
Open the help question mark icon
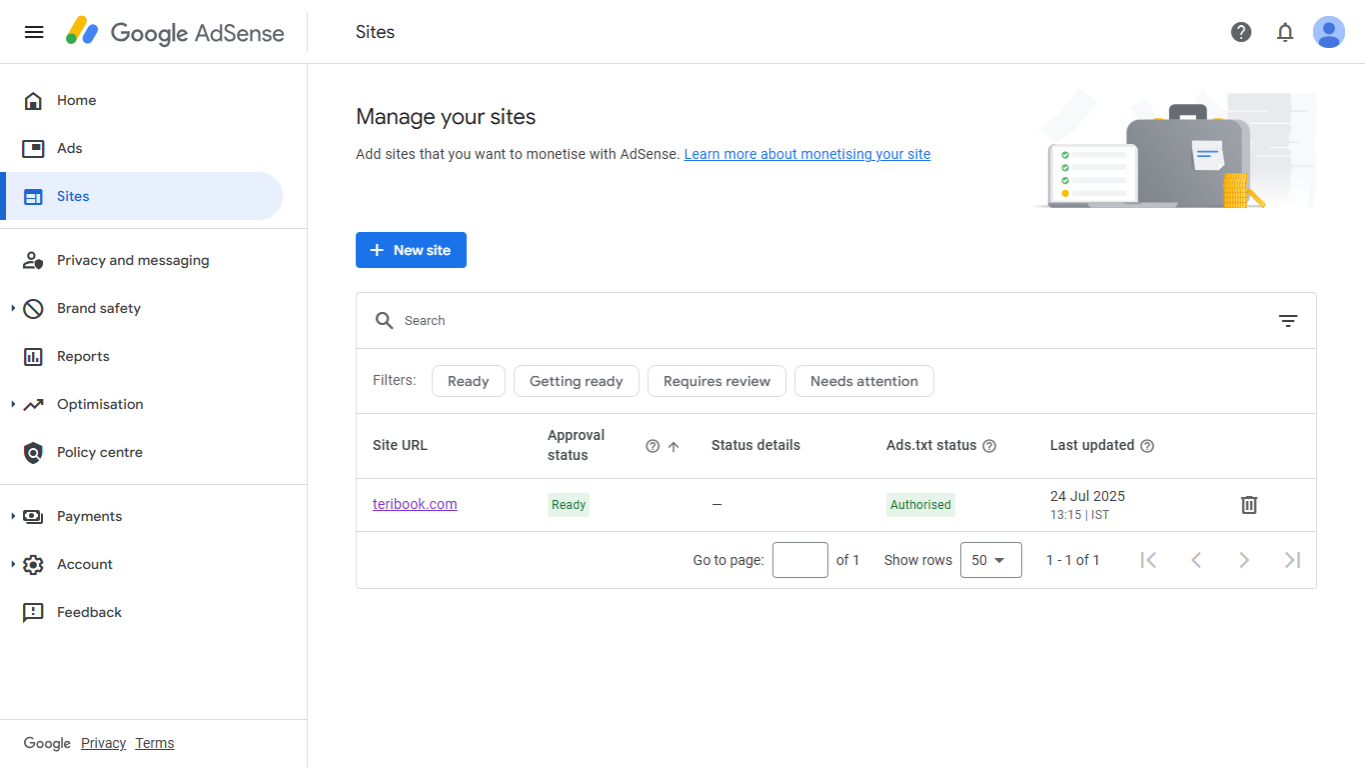click(x=1241, y=32)
